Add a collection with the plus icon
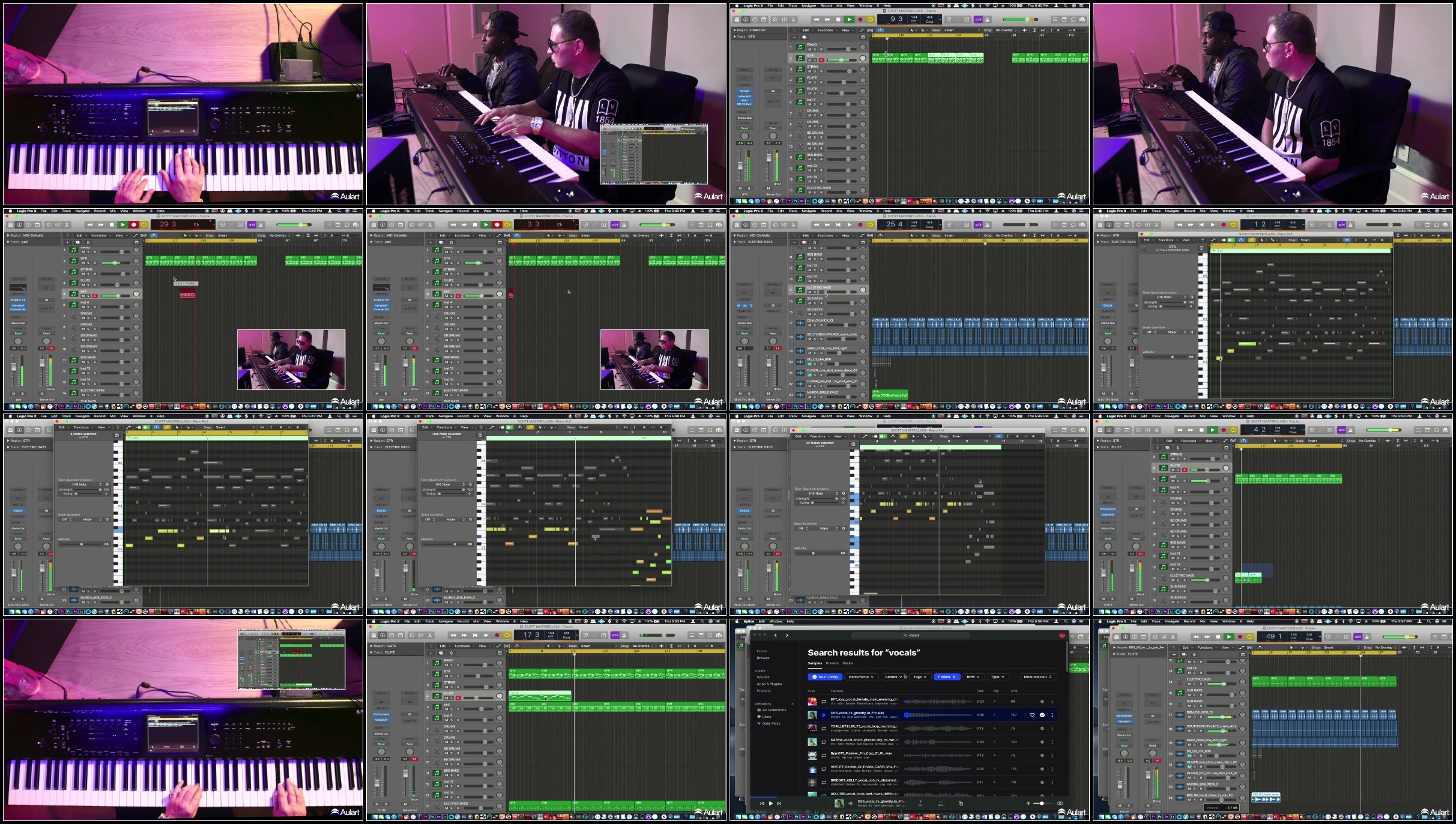 tap(793, 703)
